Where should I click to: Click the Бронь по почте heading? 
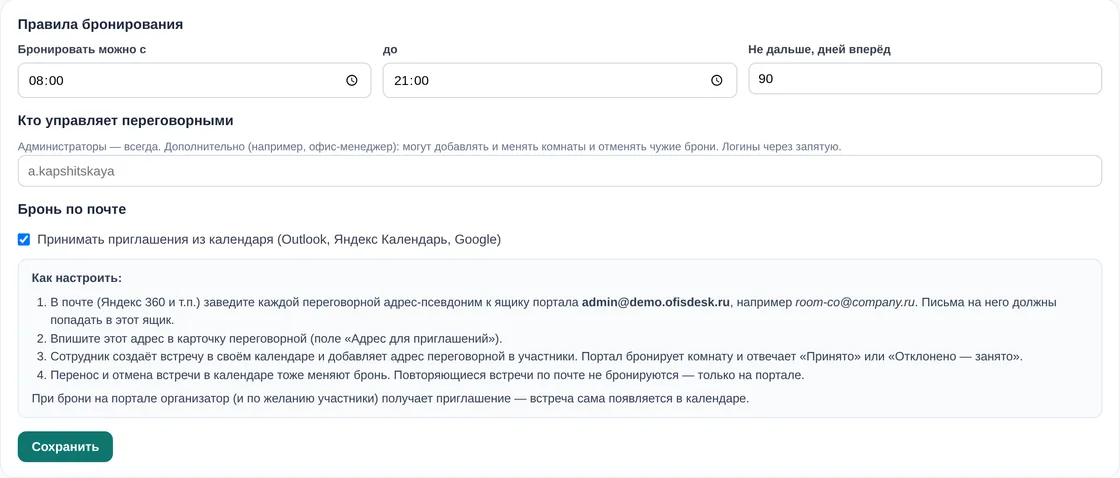[72, 209]
